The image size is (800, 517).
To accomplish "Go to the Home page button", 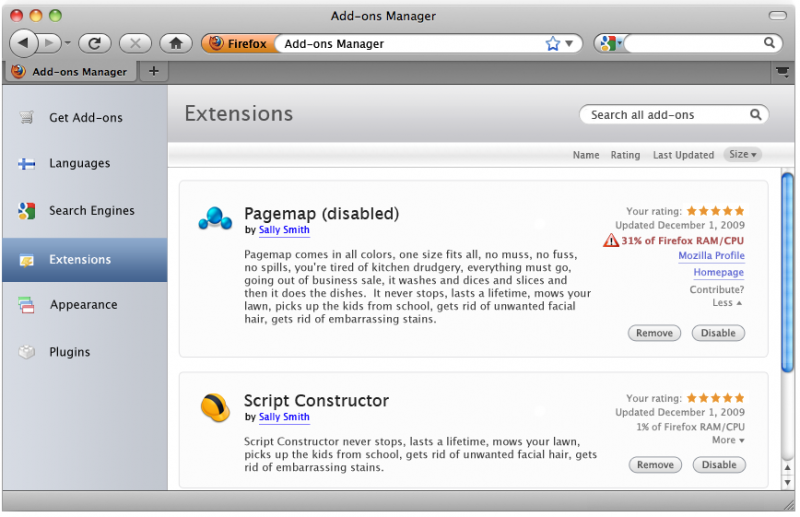I will 176,43.
